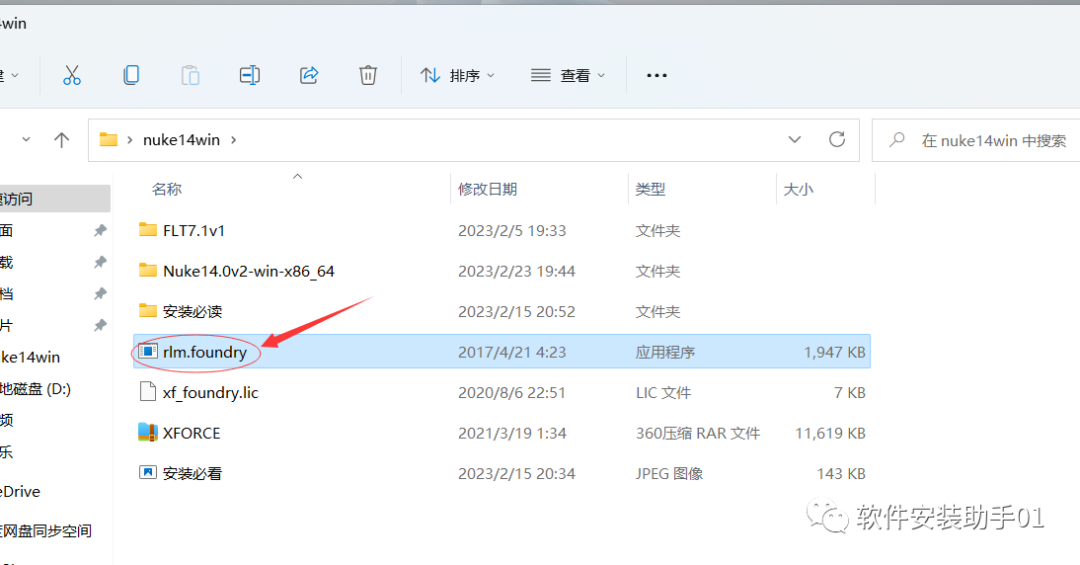Click the 安装必读 folder icon
Screen dimensions: 1080x565
click(x=147, y=311)
